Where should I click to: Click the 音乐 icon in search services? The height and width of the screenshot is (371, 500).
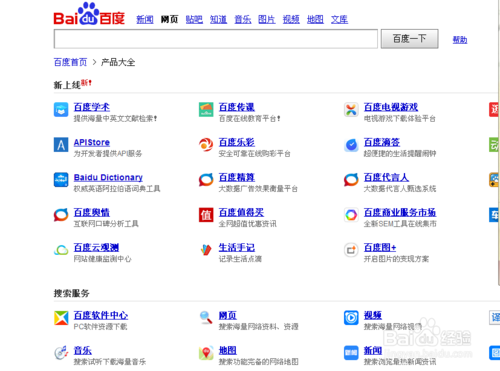click(61, 353)
